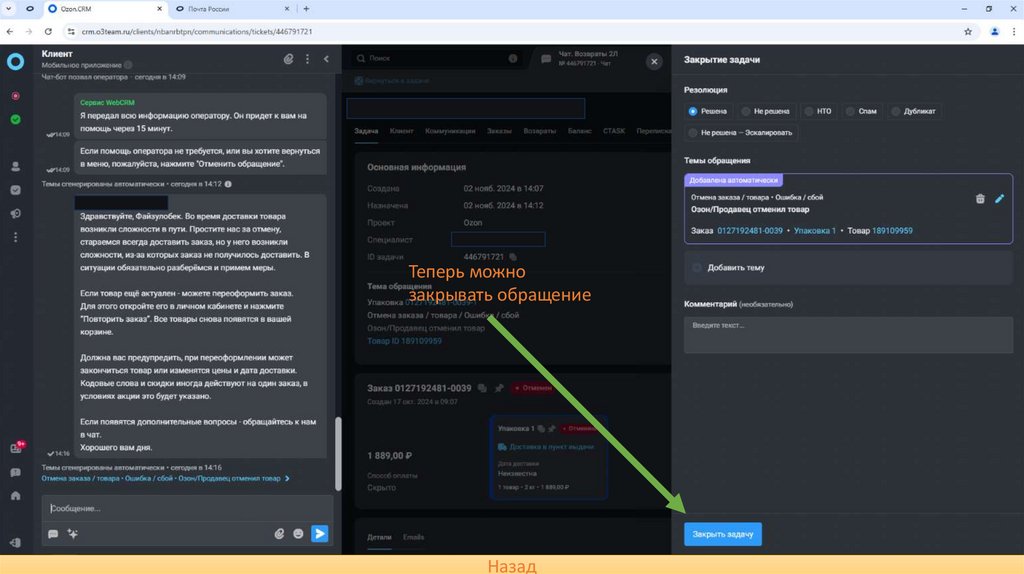Open the browser tab list dropdown arrow

(8, 9)
